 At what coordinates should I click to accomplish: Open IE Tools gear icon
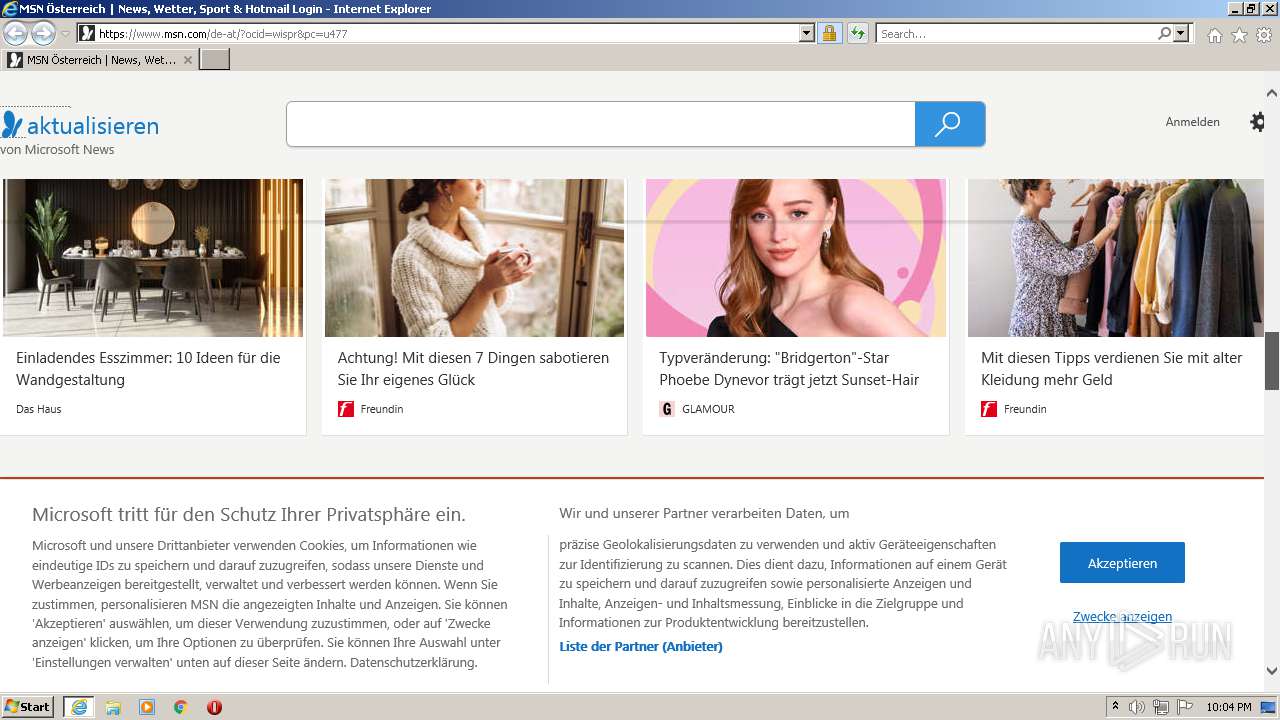point(1264,35)
